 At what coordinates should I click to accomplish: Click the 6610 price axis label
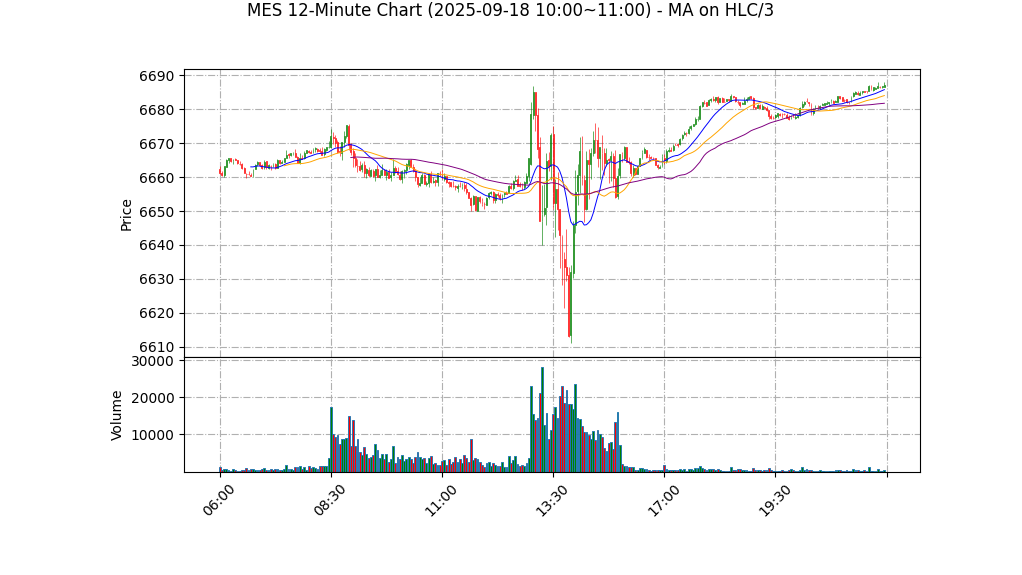[x=157, y=347]
